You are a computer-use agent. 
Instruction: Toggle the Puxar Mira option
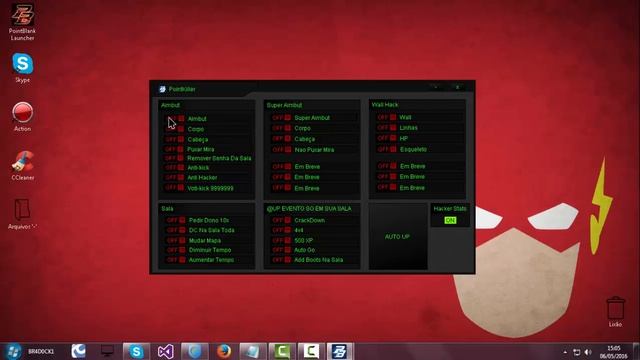(175, 149)
